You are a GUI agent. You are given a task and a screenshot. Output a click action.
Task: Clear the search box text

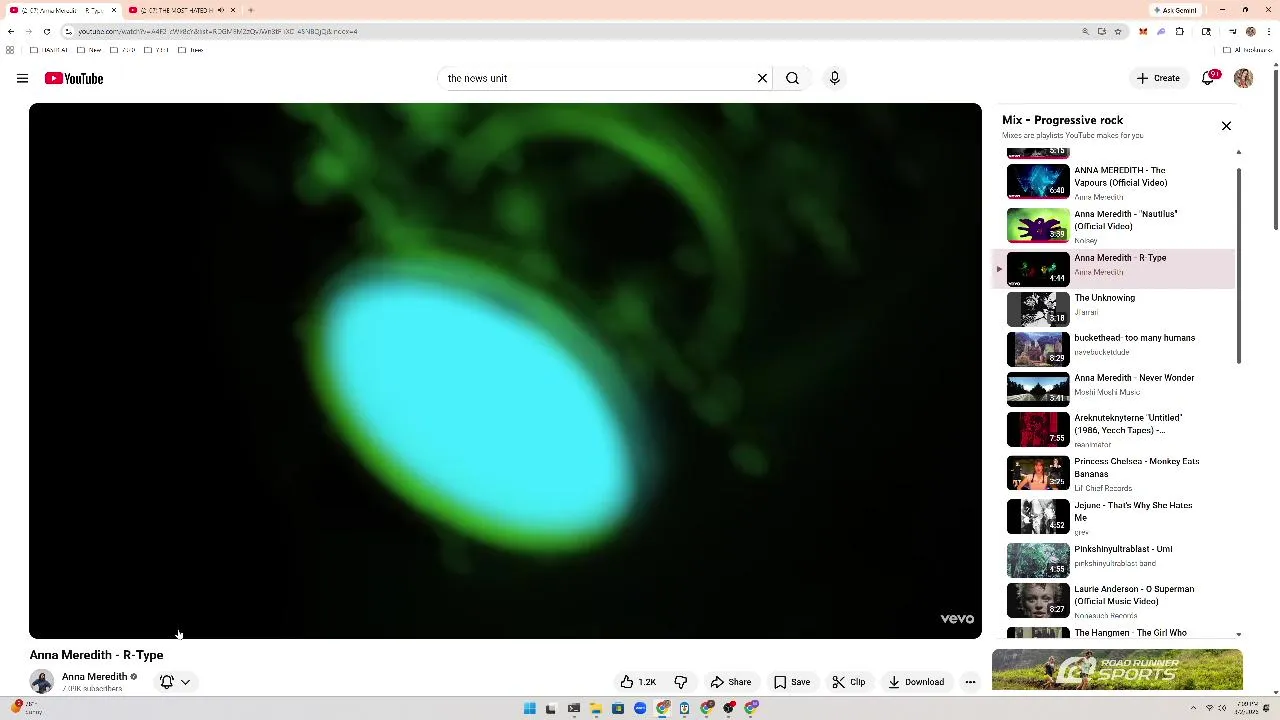762,78
